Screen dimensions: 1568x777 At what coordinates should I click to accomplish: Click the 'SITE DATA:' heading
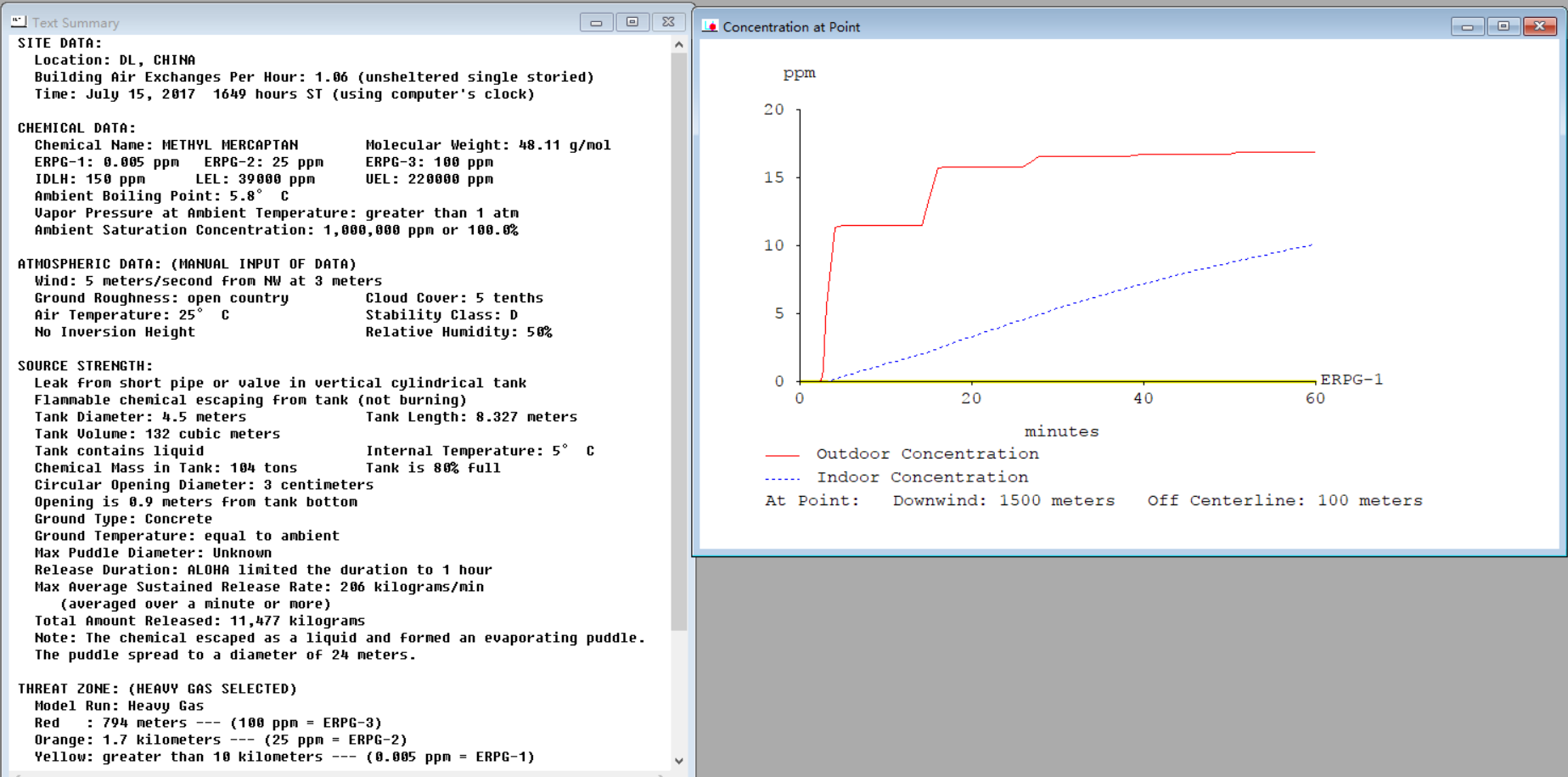click(x=59, y=43)
